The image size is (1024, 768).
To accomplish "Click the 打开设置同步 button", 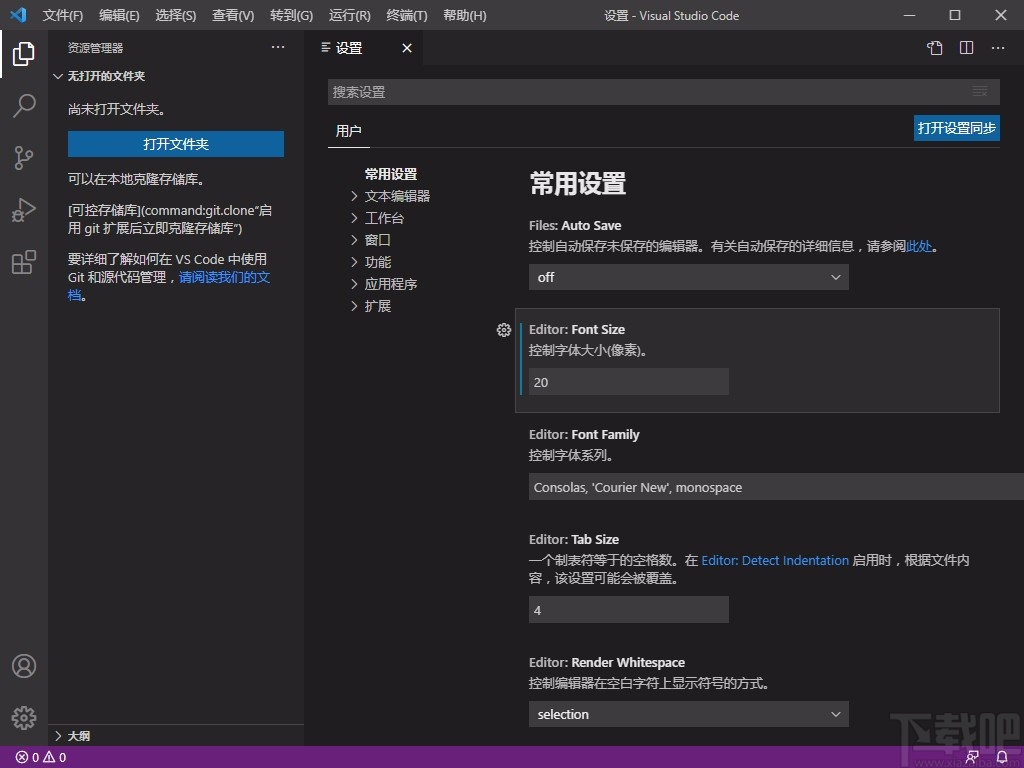I will (x=956, y=128).
